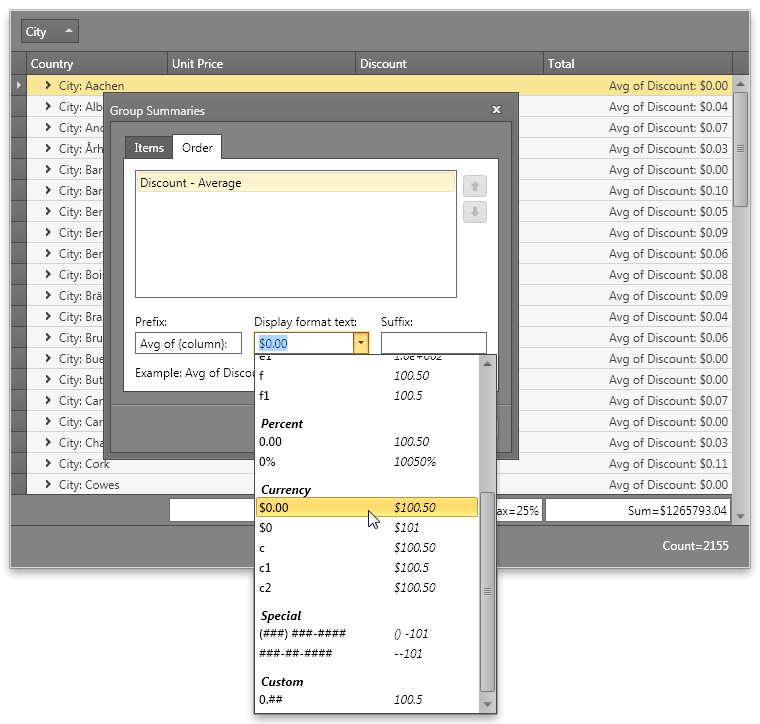The height and width of the screenshot is (724, 760).
Task: Click the move up arrow button
Action: pos(475,185)
